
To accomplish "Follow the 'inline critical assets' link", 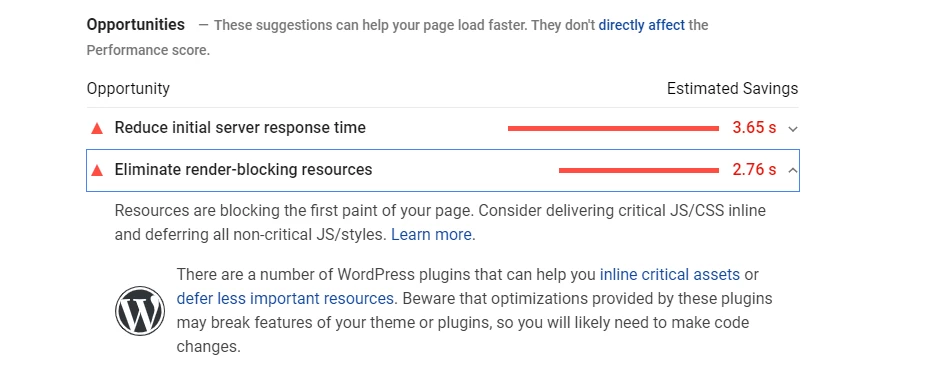I will (670, 275).
